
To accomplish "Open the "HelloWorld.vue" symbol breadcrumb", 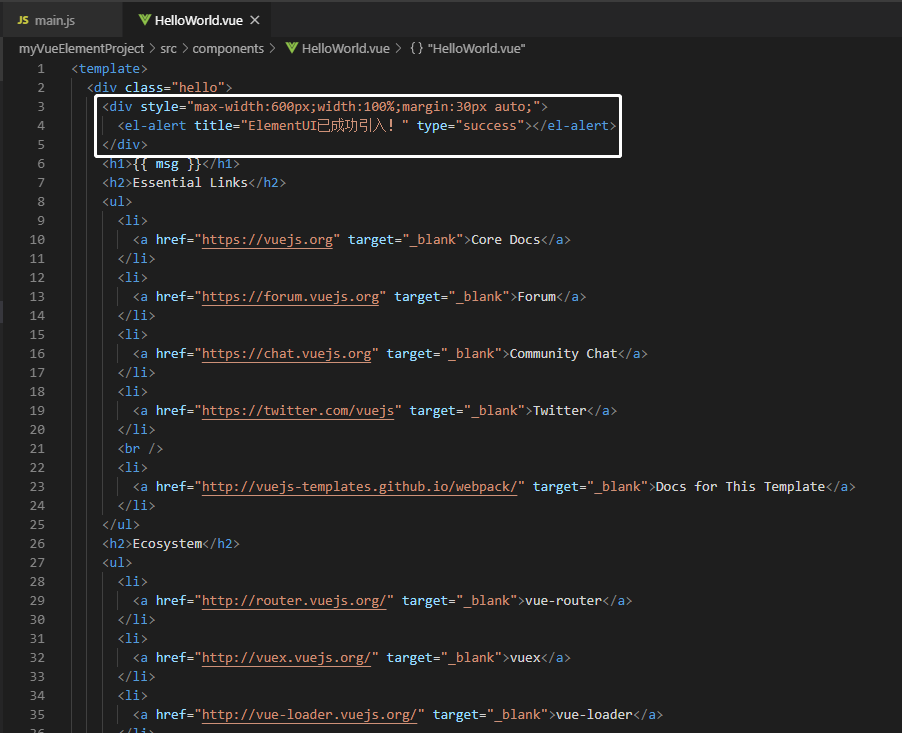I will coord(476,48).
